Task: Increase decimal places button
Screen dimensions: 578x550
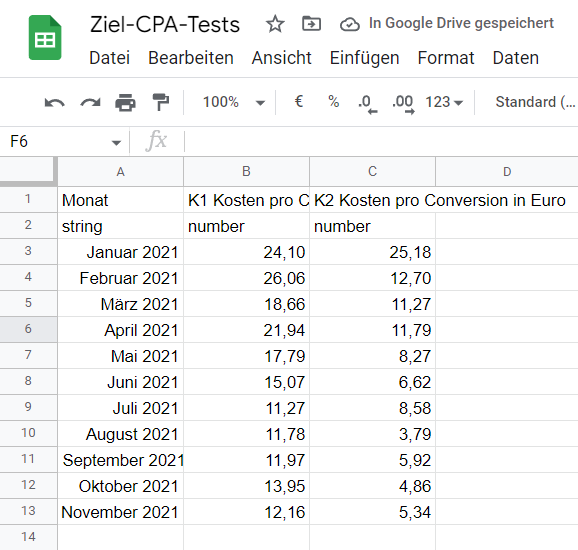Action: pos(403,104)
